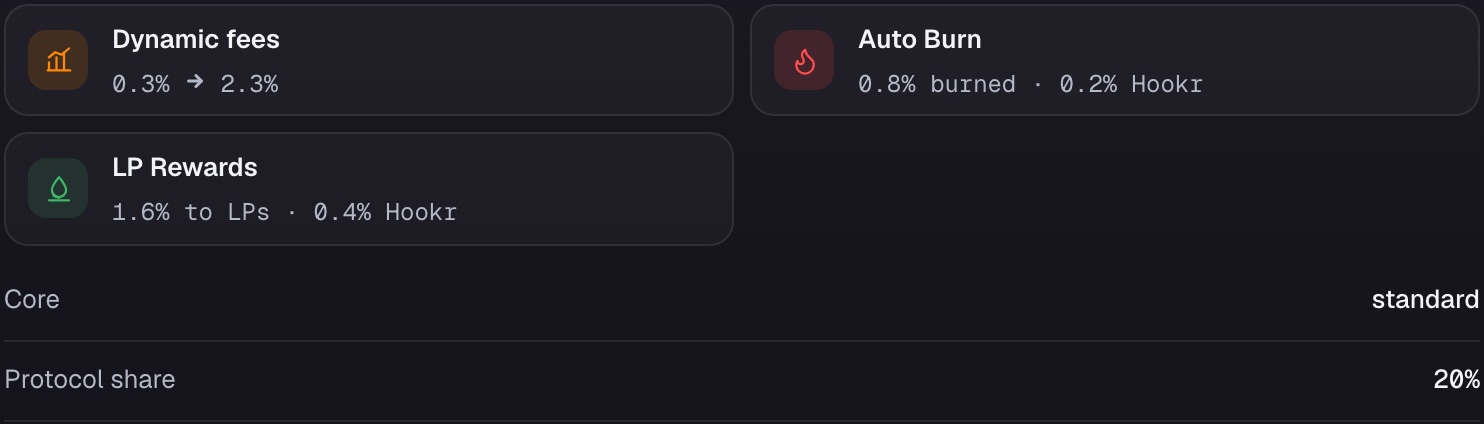Click the 0.8% burned · 0.2% Hookr text
The height and width of the screenshot is (424, 1484).
(x=1030, y=84)
